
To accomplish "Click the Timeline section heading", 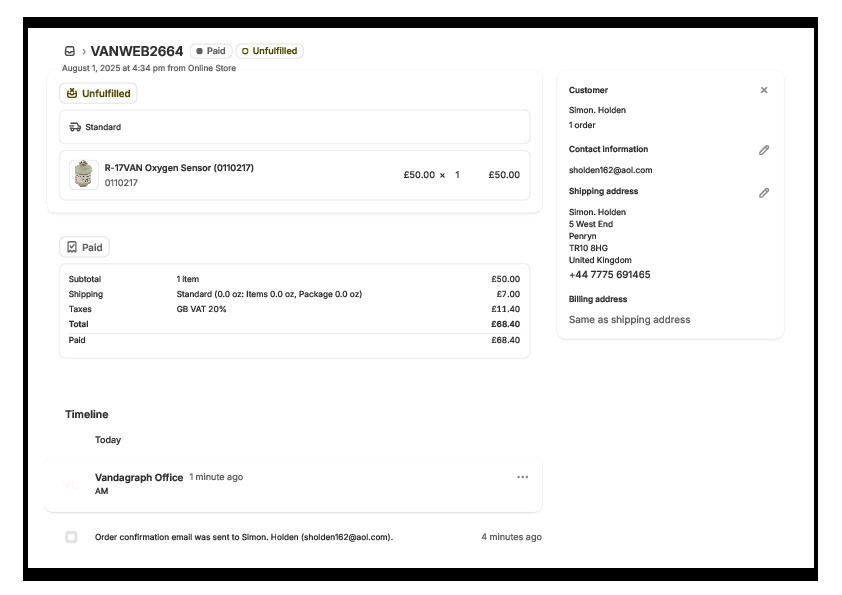I will (87, 414).
